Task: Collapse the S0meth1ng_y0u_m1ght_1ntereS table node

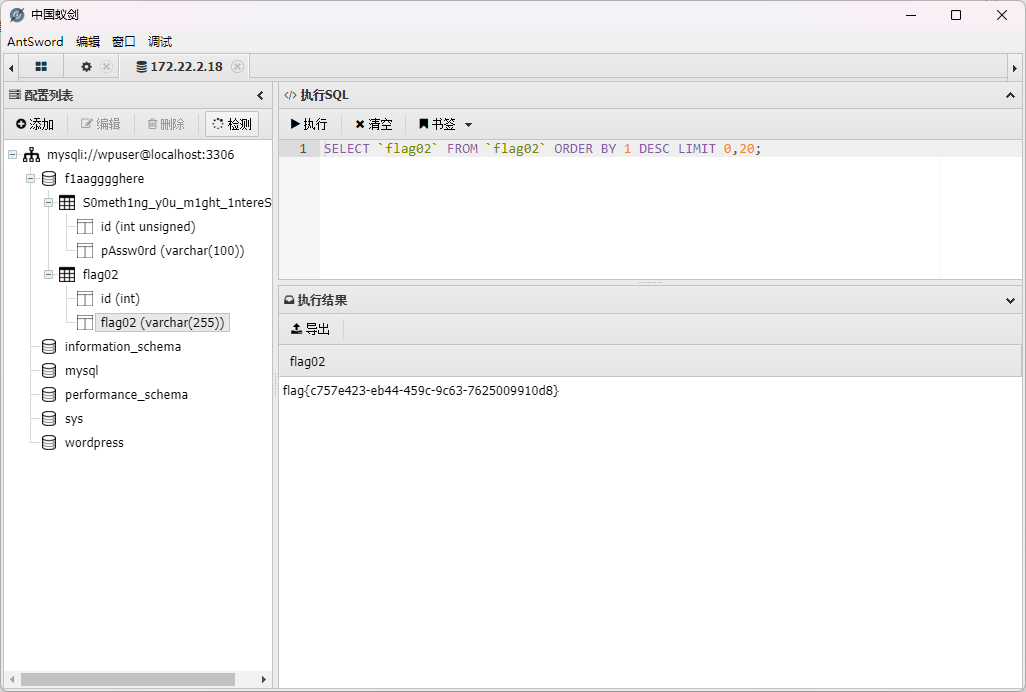Action: point(48,203)
